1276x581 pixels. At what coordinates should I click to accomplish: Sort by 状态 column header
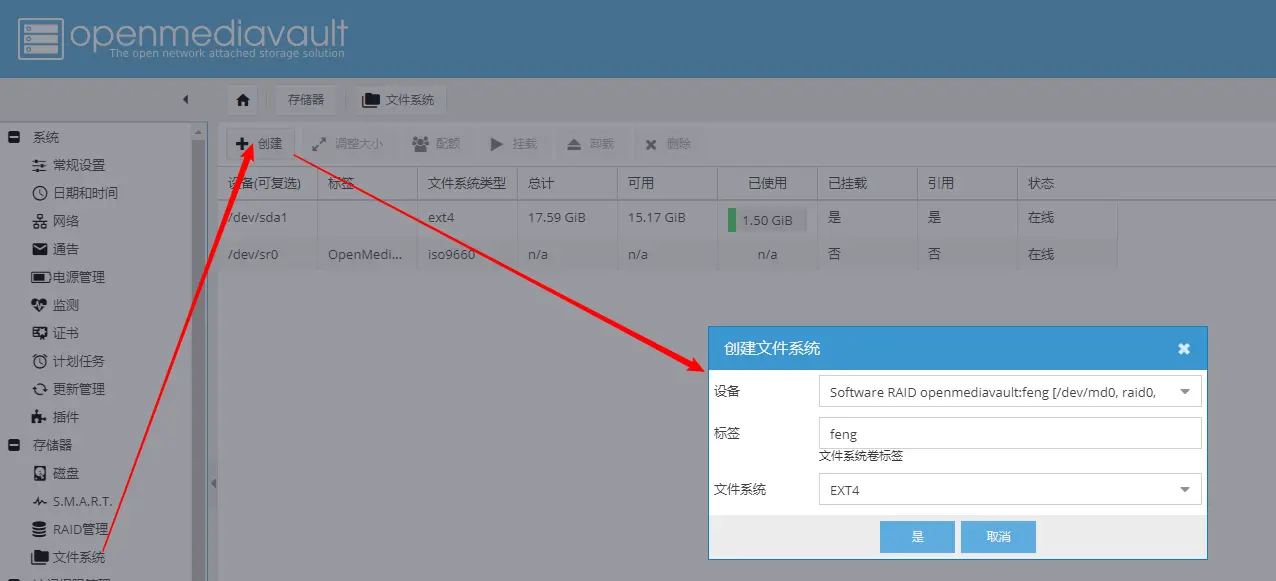click(1067, 183)
